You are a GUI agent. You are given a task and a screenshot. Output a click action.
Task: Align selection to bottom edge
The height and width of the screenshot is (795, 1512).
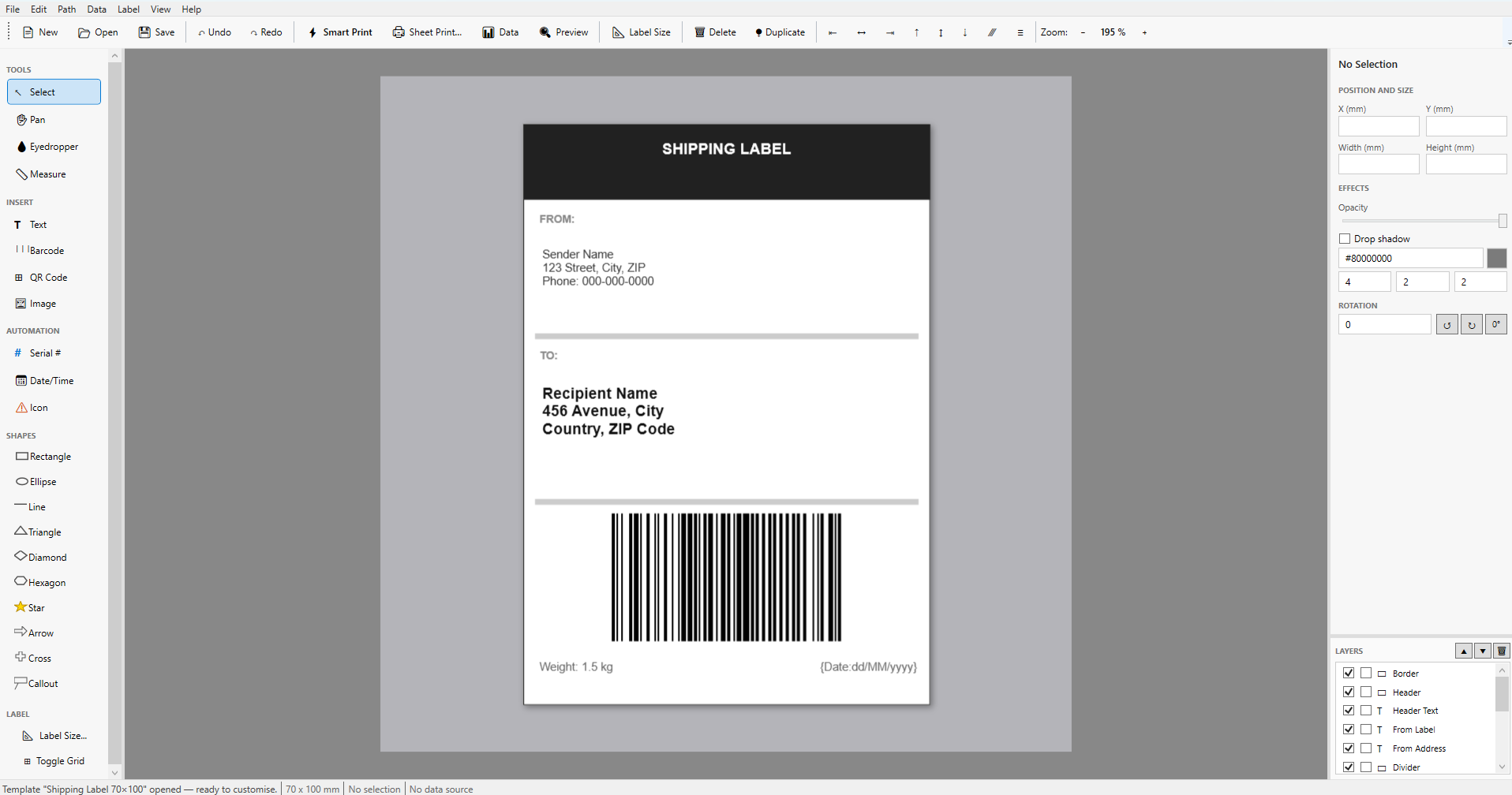click(965, 32)
